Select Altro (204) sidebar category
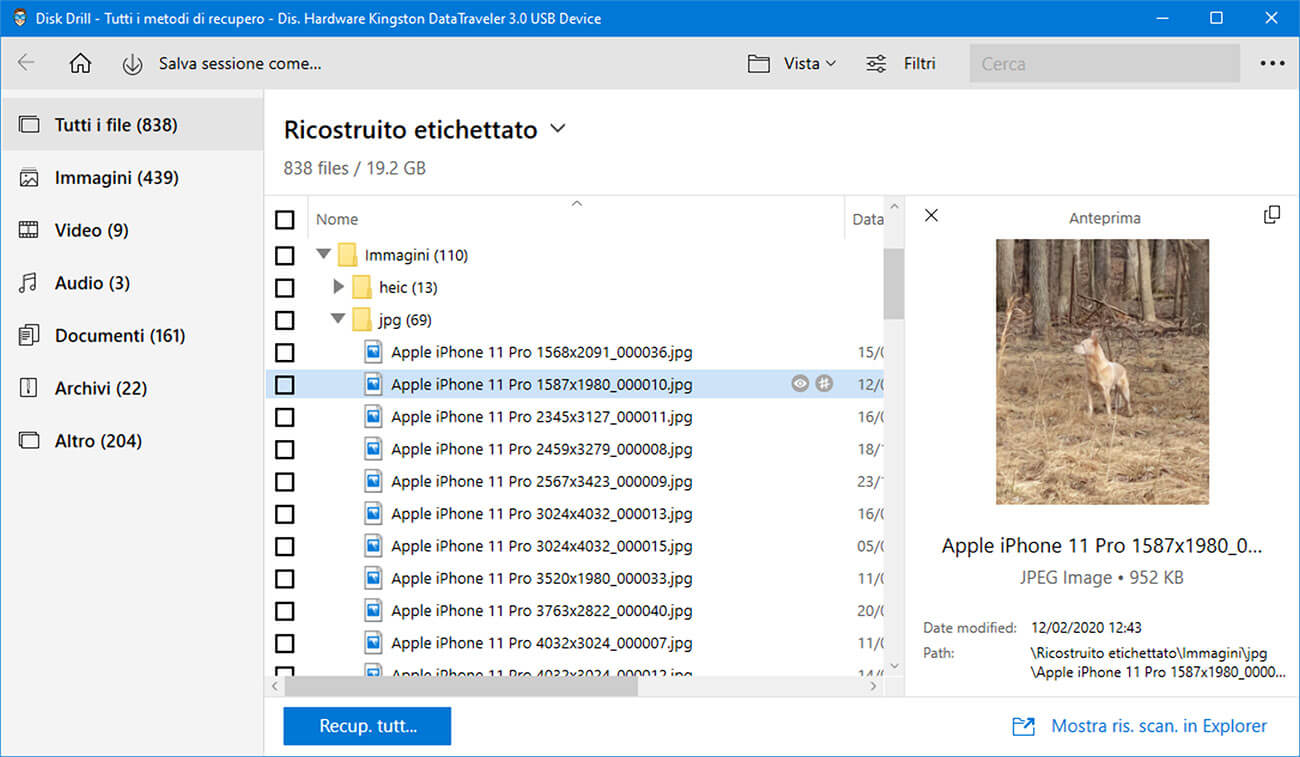This screenshot has width=1300, height=757. pyautogui.click(x=132, y=441)
